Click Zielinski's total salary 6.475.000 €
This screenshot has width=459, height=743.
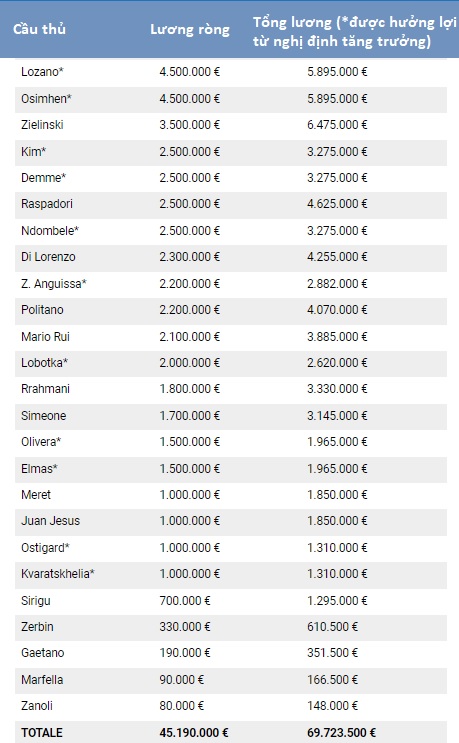click(337, 125)
